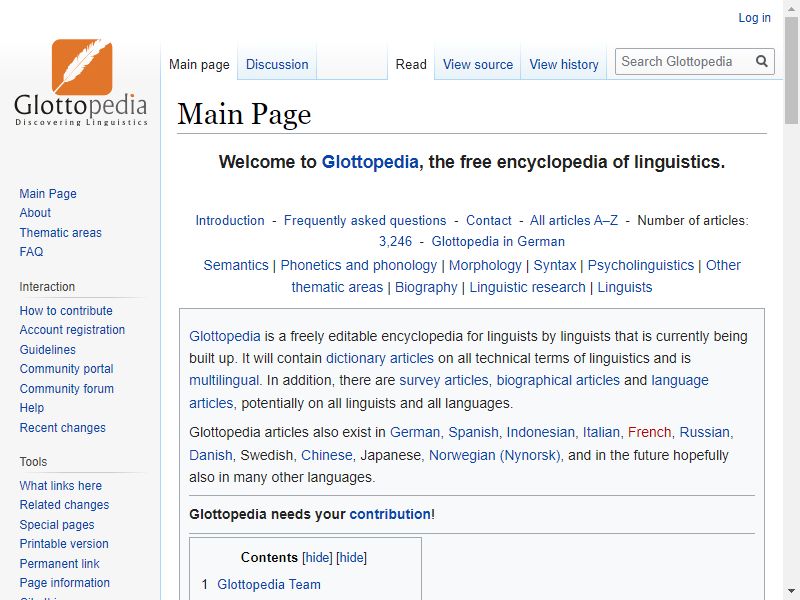Open German language link in paragraph

(414, 433)
